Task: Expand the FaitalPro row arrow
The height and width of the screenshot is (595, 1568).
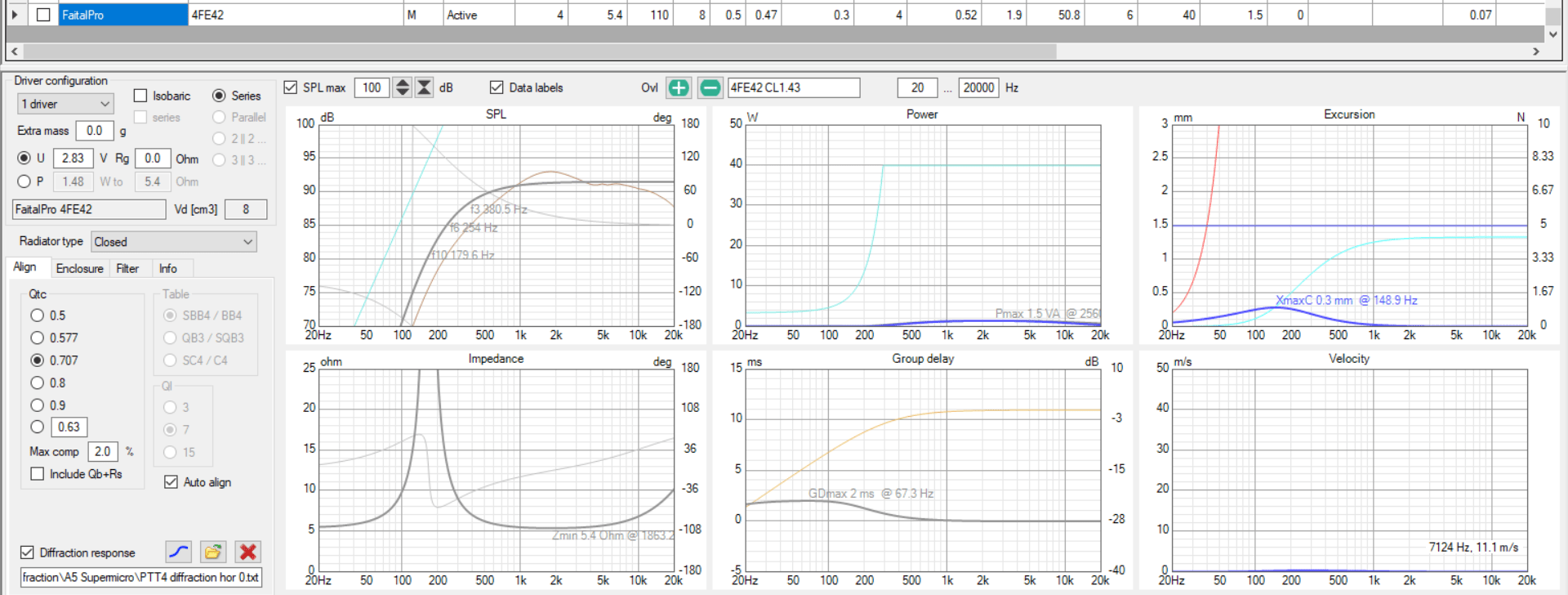Action: coord(15,15)
